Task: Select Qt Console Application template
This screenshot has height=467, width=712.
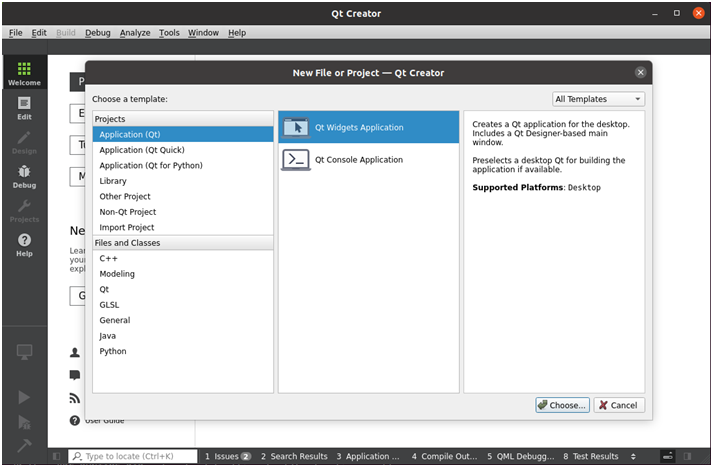Action: click(x=368, y=160)
